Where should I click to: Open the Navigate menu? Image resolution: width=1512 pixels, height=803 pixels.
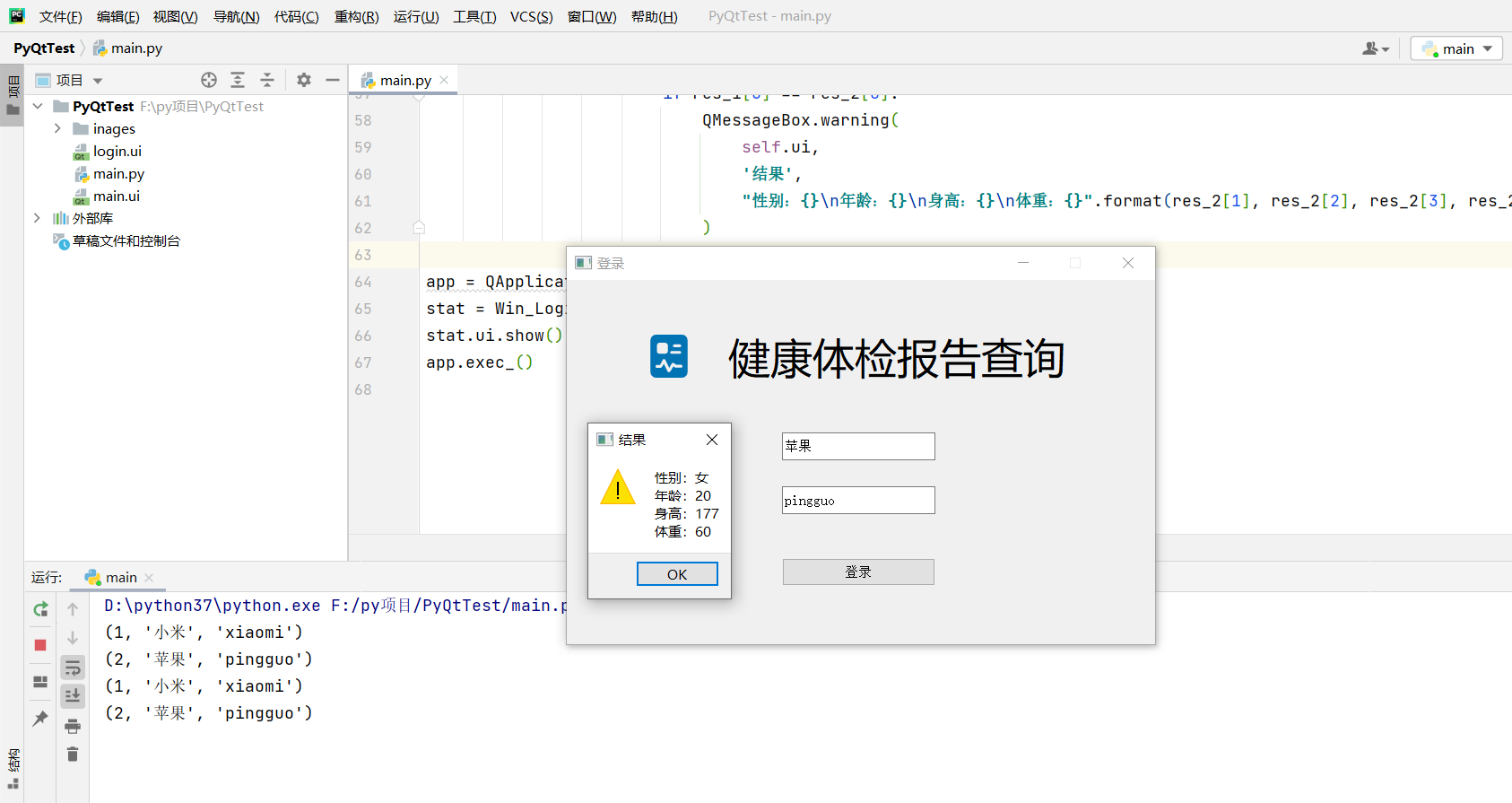(x=236, y=16)
